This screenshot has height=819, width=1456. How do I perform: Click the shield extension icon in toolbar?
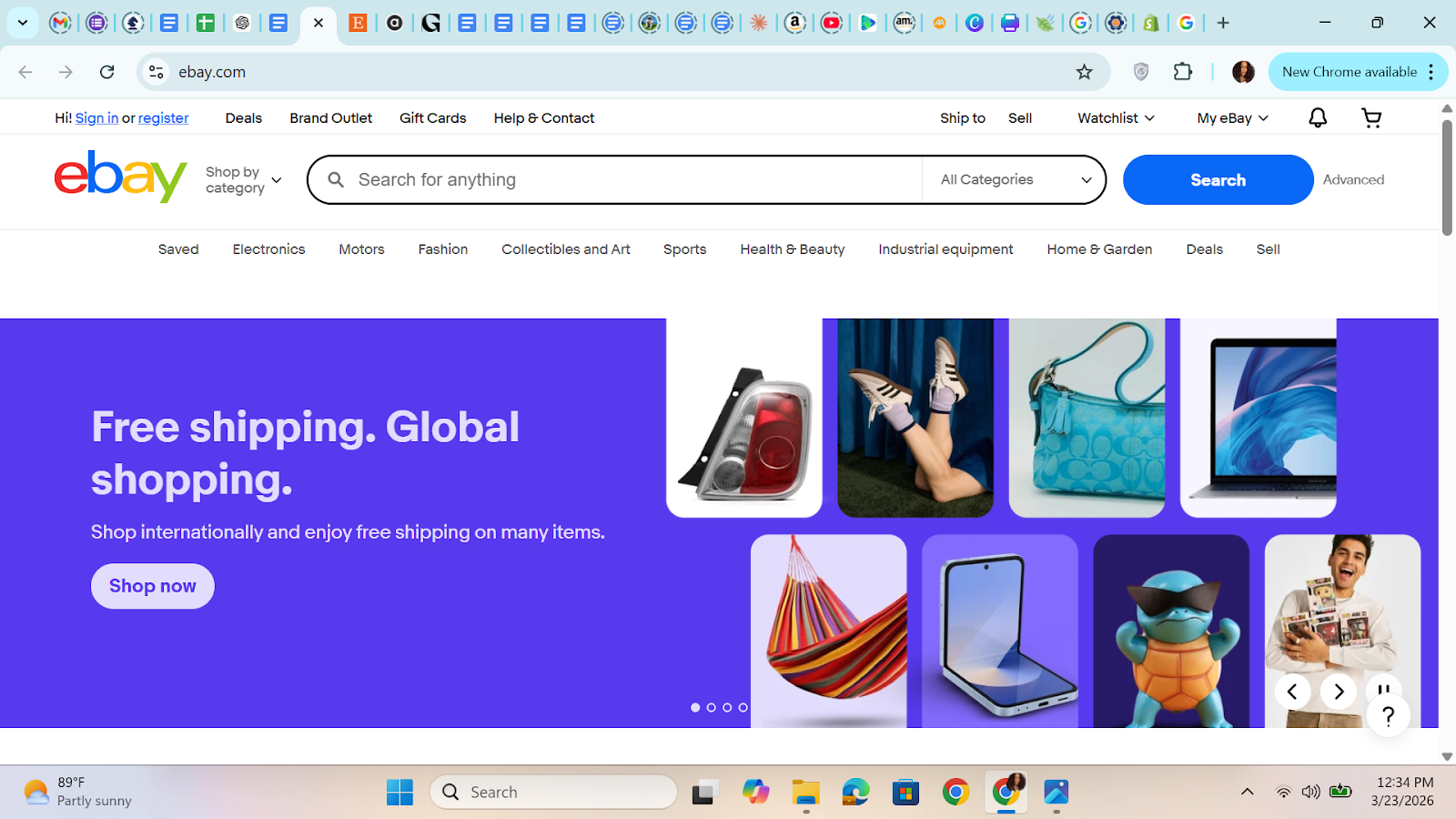[x=1141, y=72]
